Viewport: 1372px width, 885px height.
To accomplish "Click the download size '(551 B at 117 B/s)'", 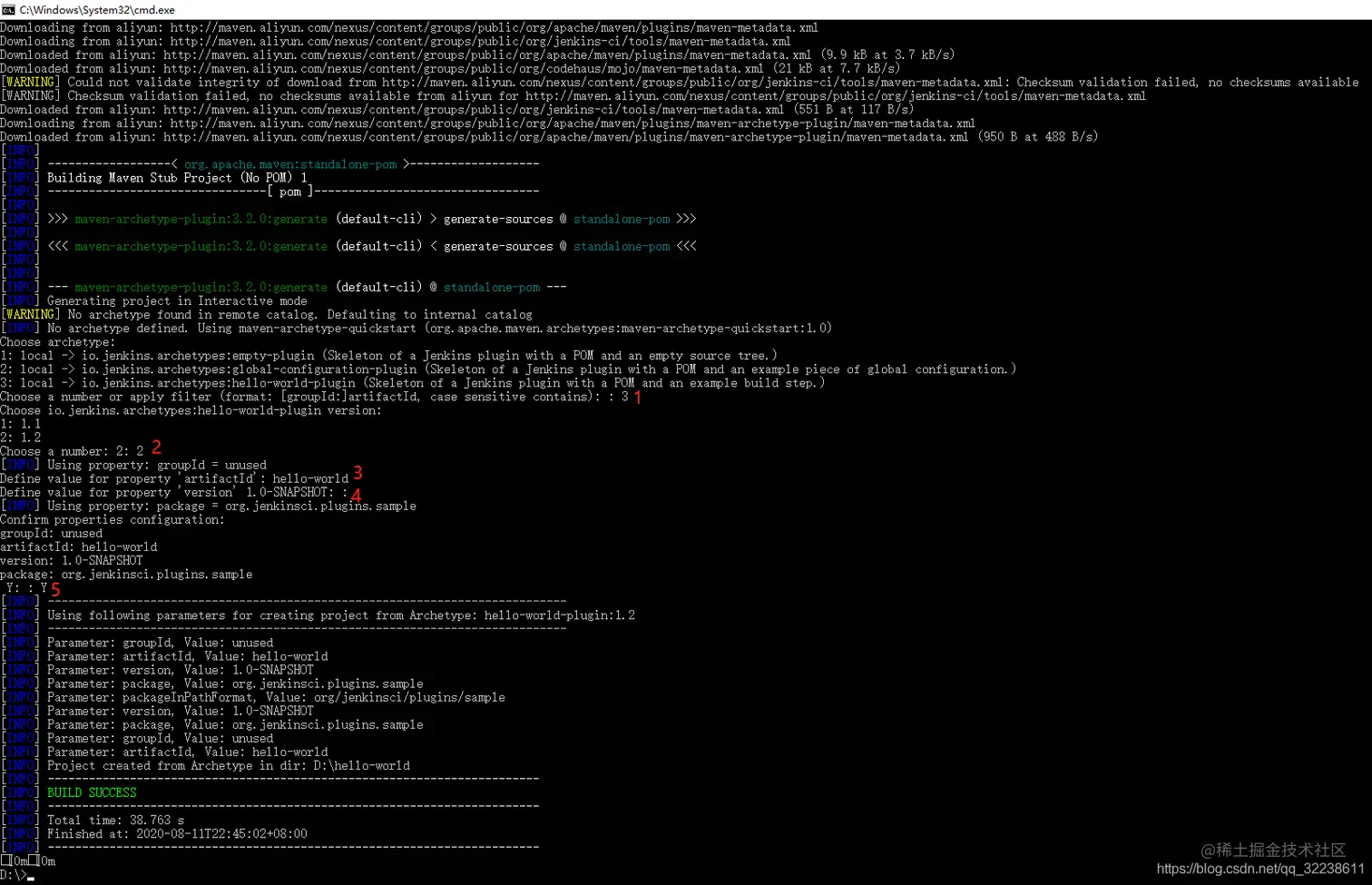I will tap(853, 109).
